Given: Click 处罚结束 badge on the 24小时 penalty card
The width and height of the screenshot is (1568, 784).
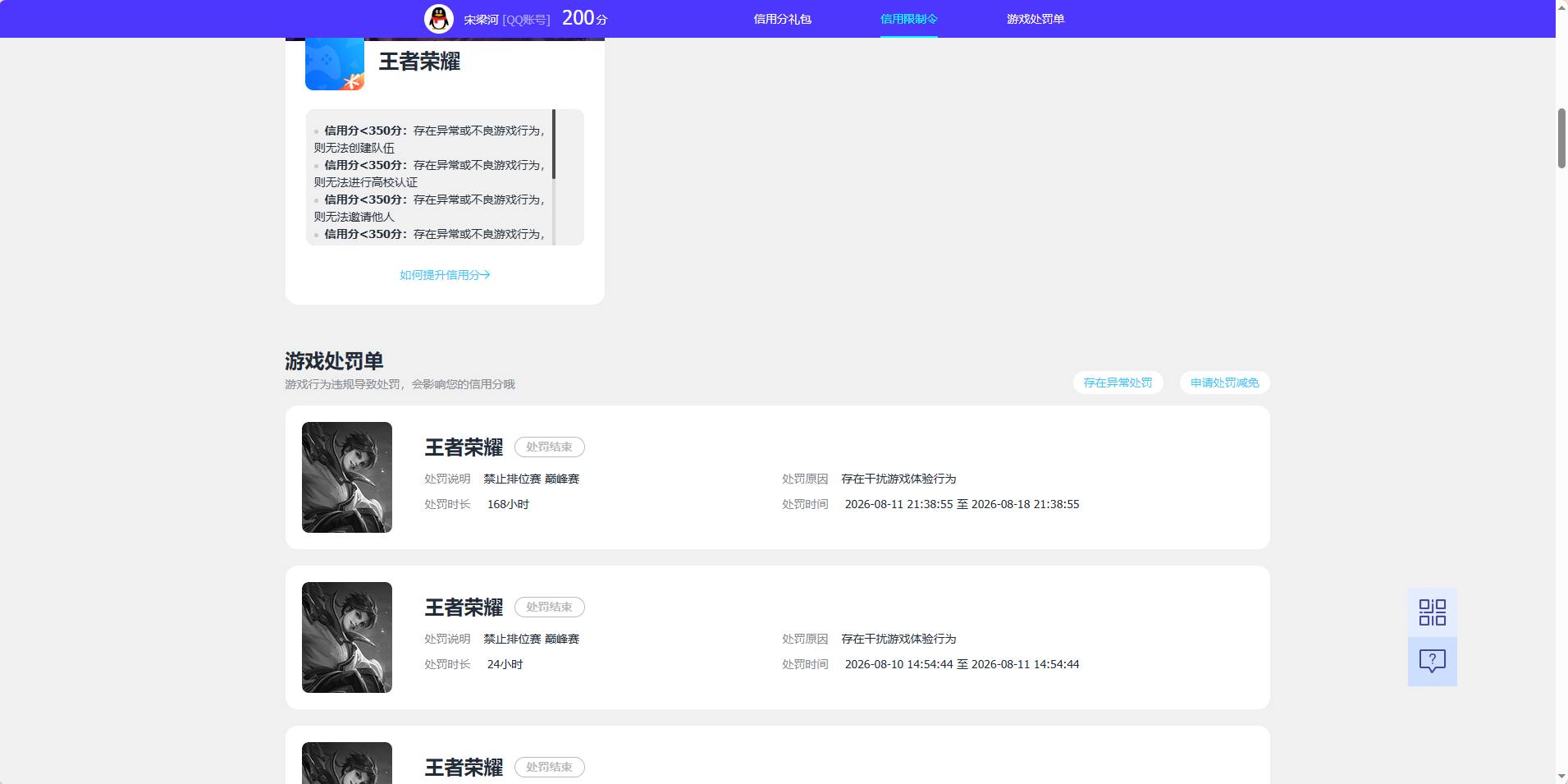Looking at the screenshot, I should pos(549,607).
